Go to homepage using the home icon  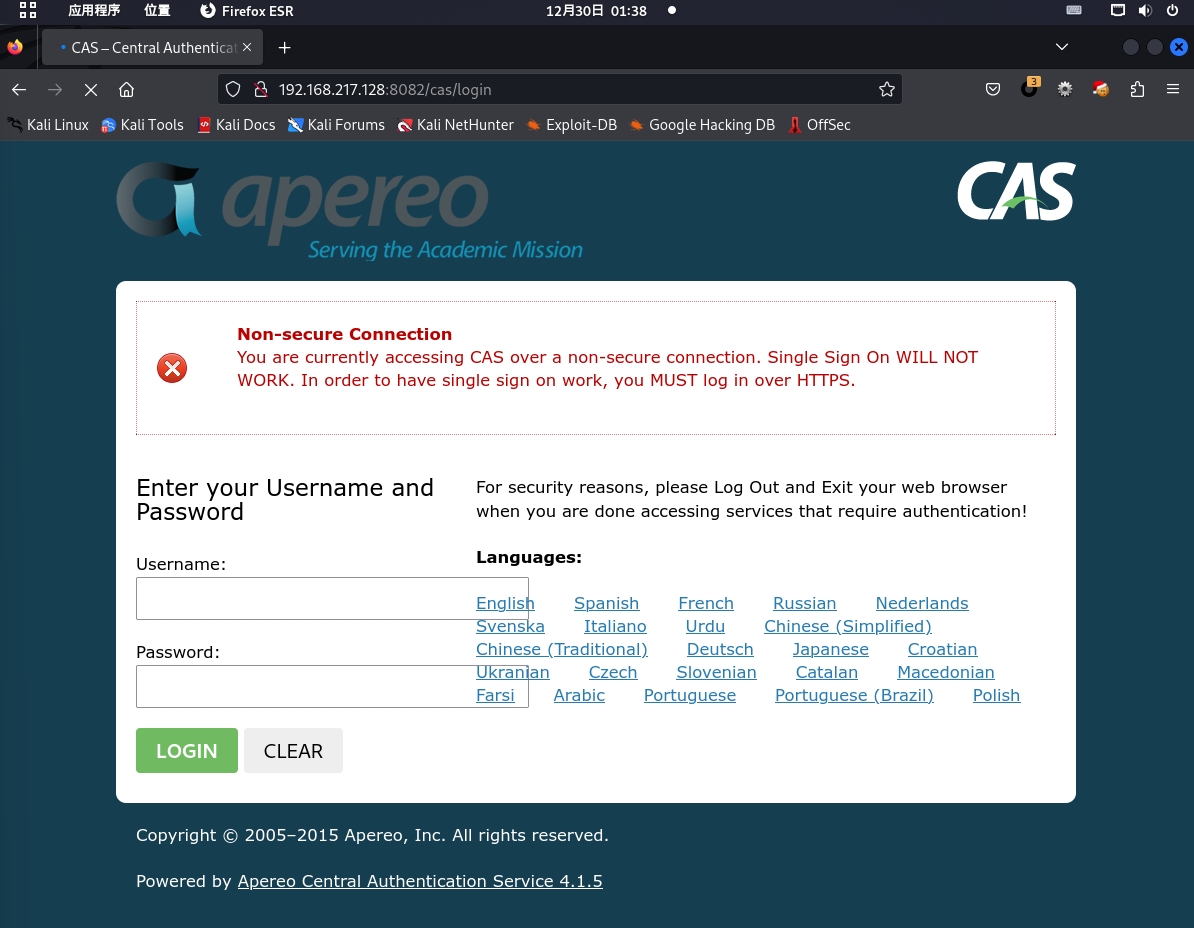point(126,89)
